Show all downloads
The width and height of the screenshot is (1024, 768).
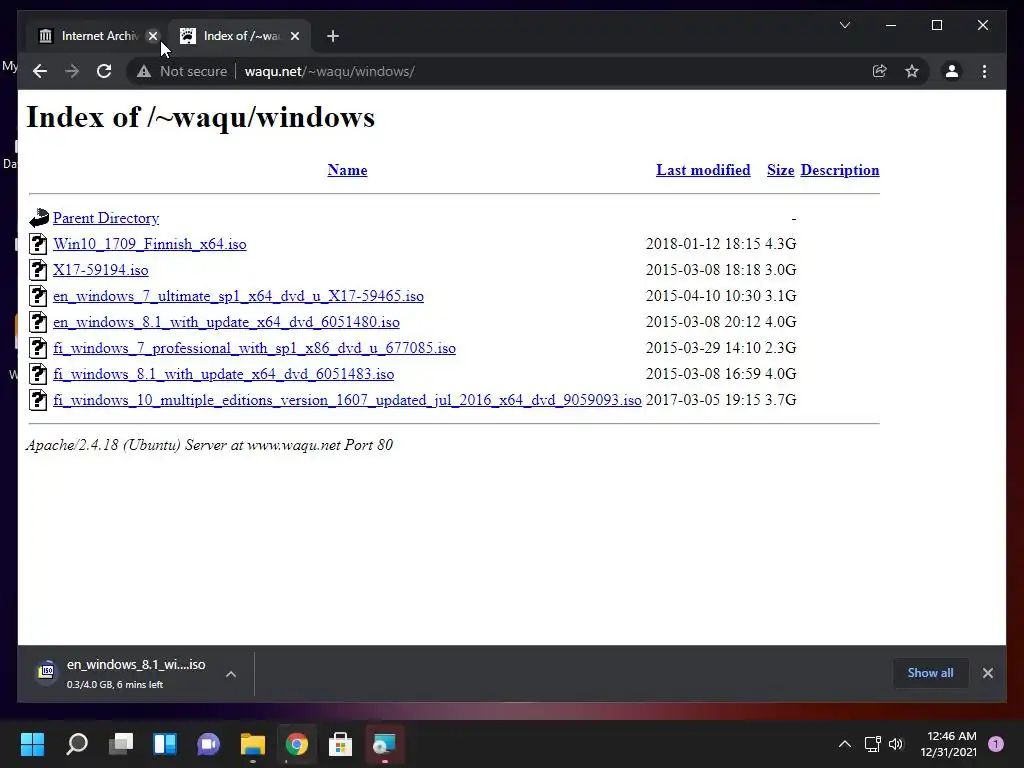930,673
